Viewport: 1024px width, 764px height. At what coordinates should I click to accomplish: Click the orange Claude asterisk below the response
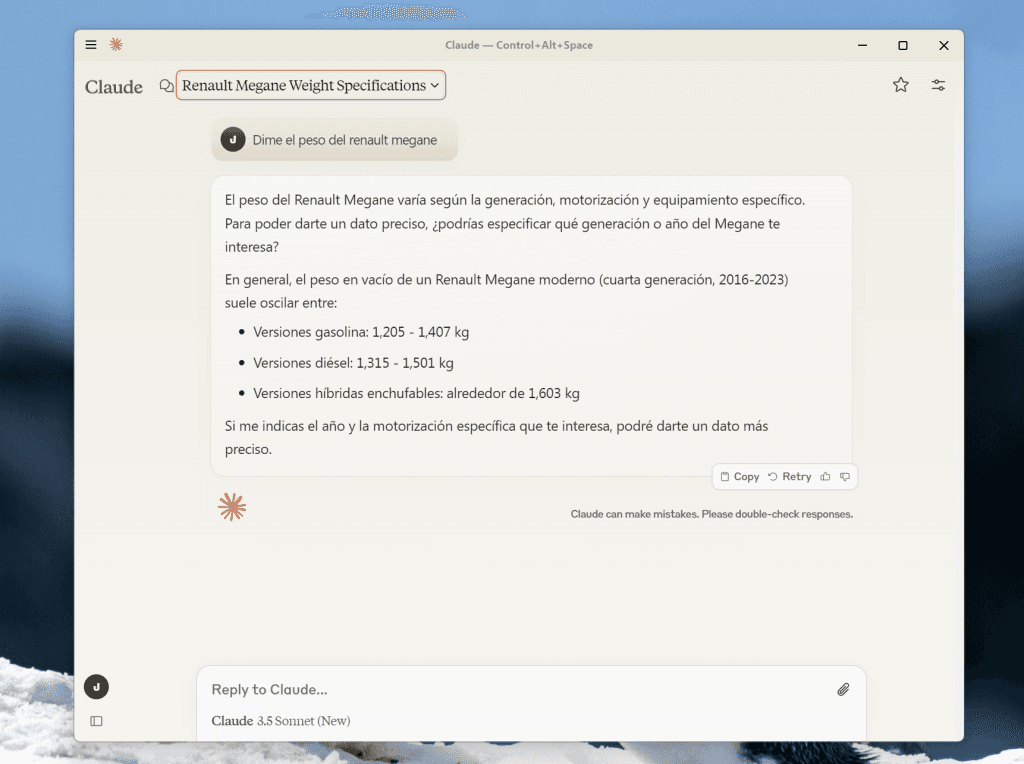[x=231, y=507]
